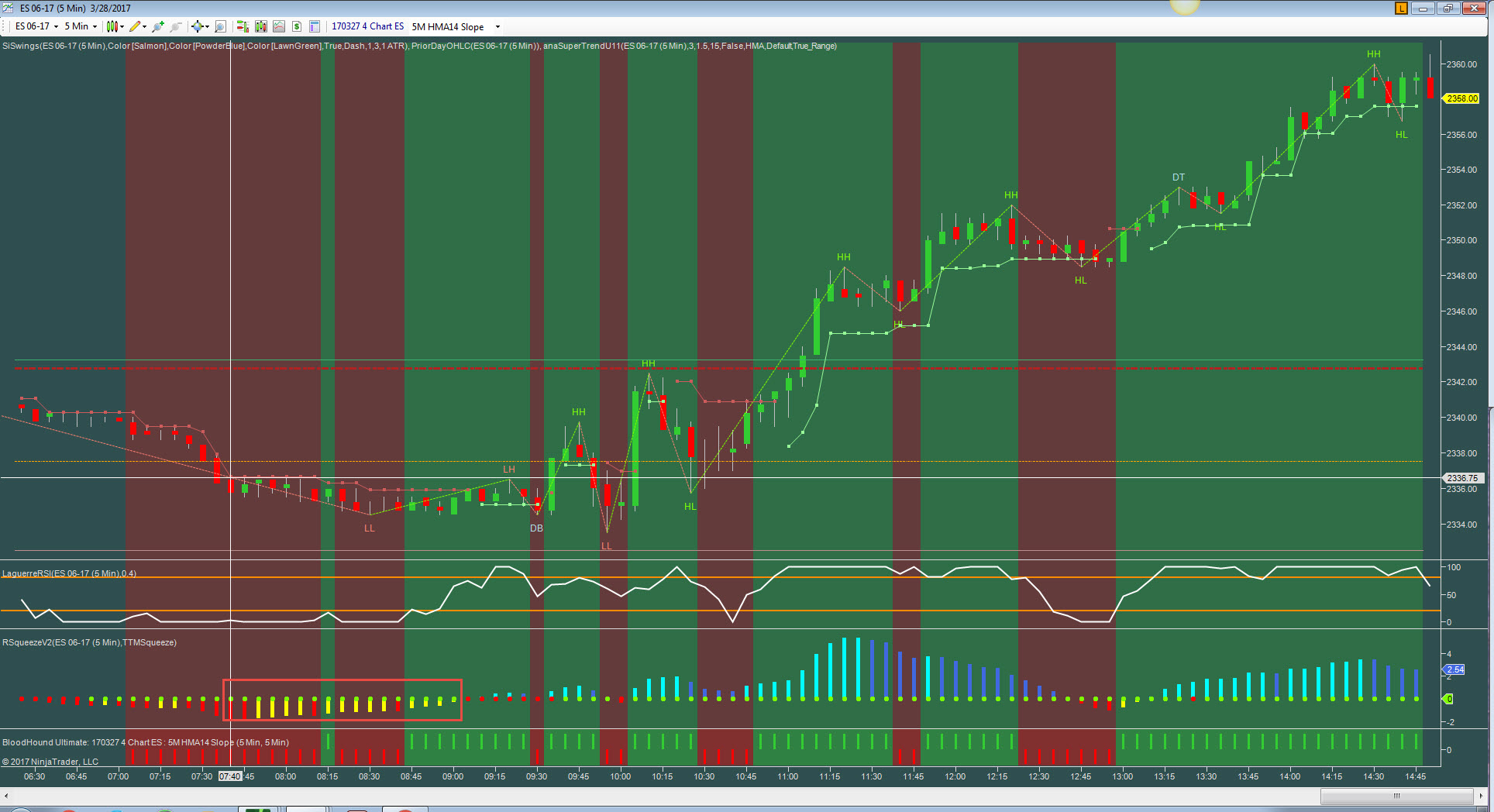1494x812 pixels.
Task: Open the chart style candlestick icon
Action: pos(112,26)
